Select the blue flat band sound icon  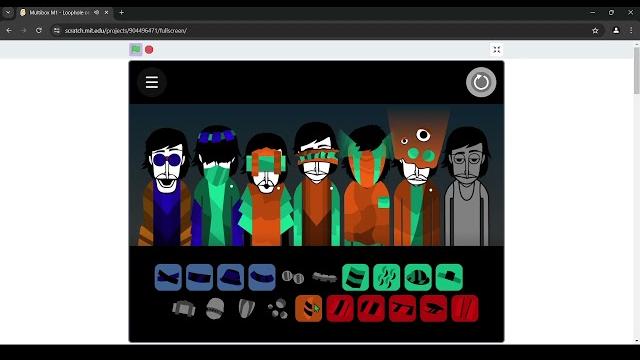coord(199,278)
